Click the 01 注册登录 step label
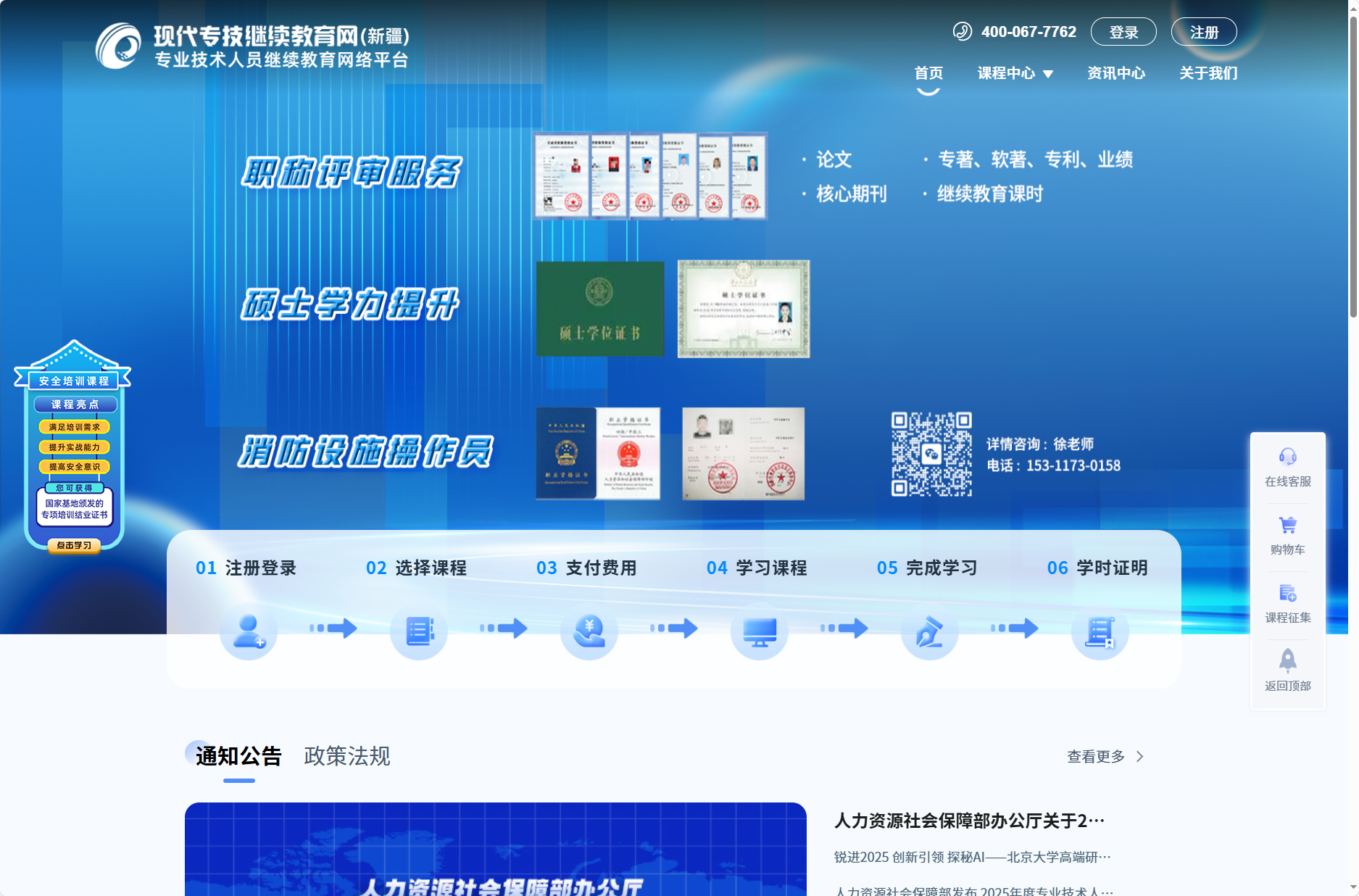The image size is (1359, 896). coord(246,568)
